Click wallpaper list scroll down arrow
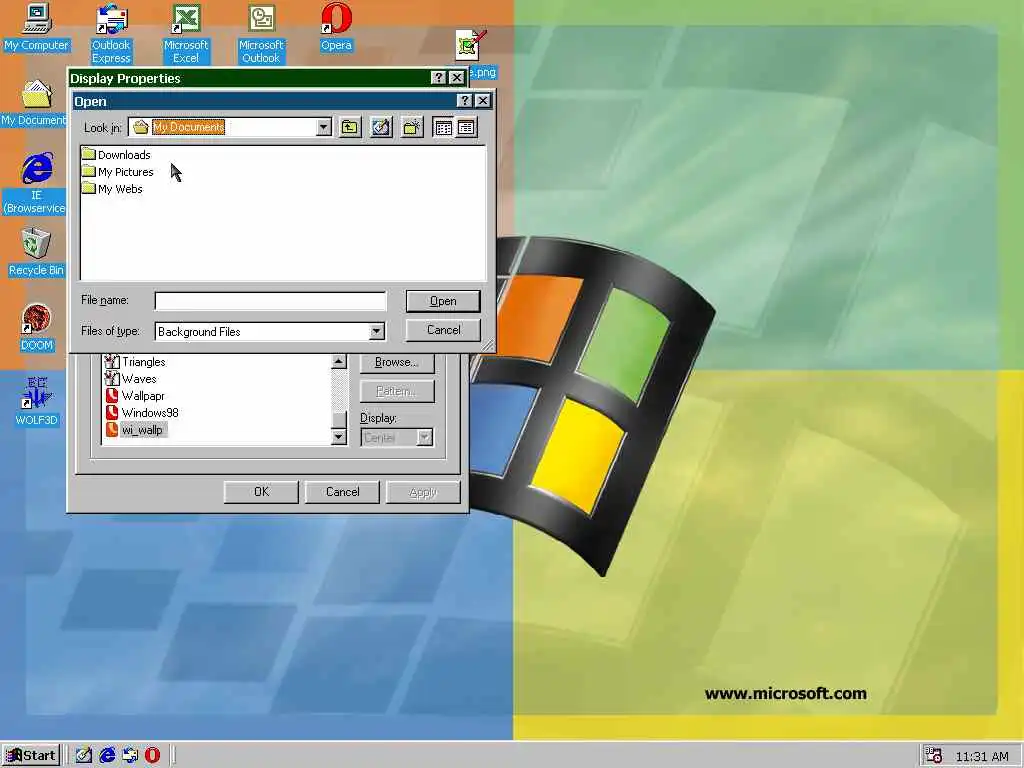Image resolution: width=1024 pixels, height=768 pixels. [x=338, y=437]
